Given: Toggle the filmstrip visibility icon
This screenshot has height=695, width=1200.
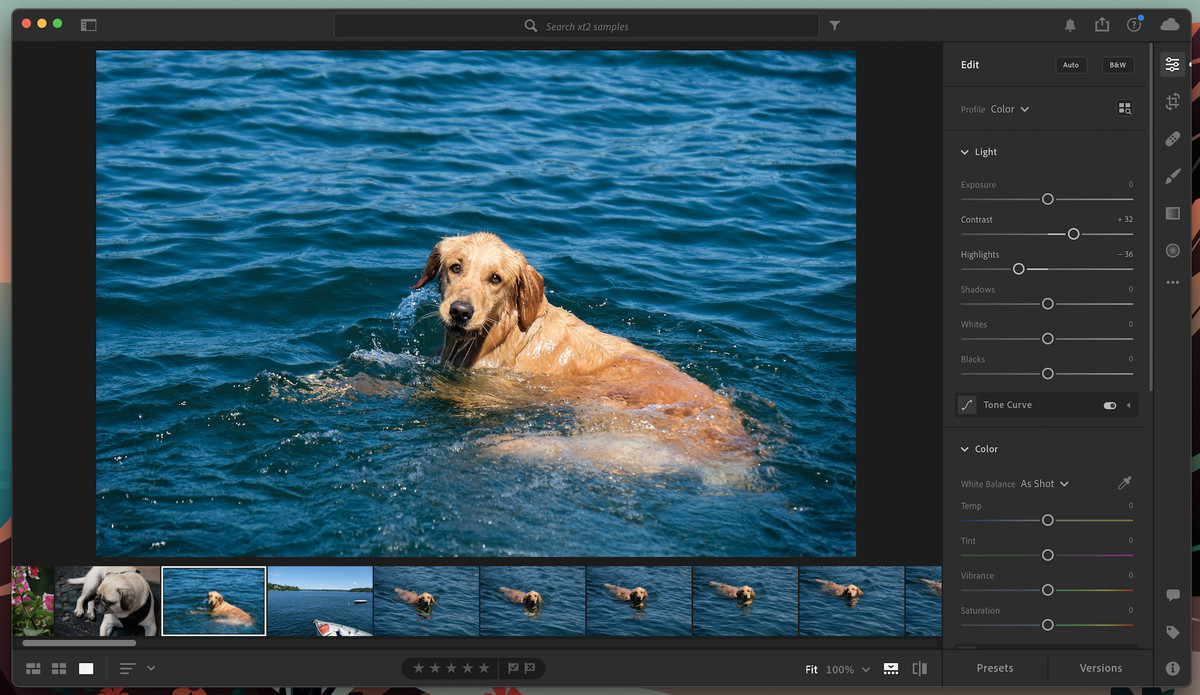Looking at the screenshot, I should click(890, 669).
